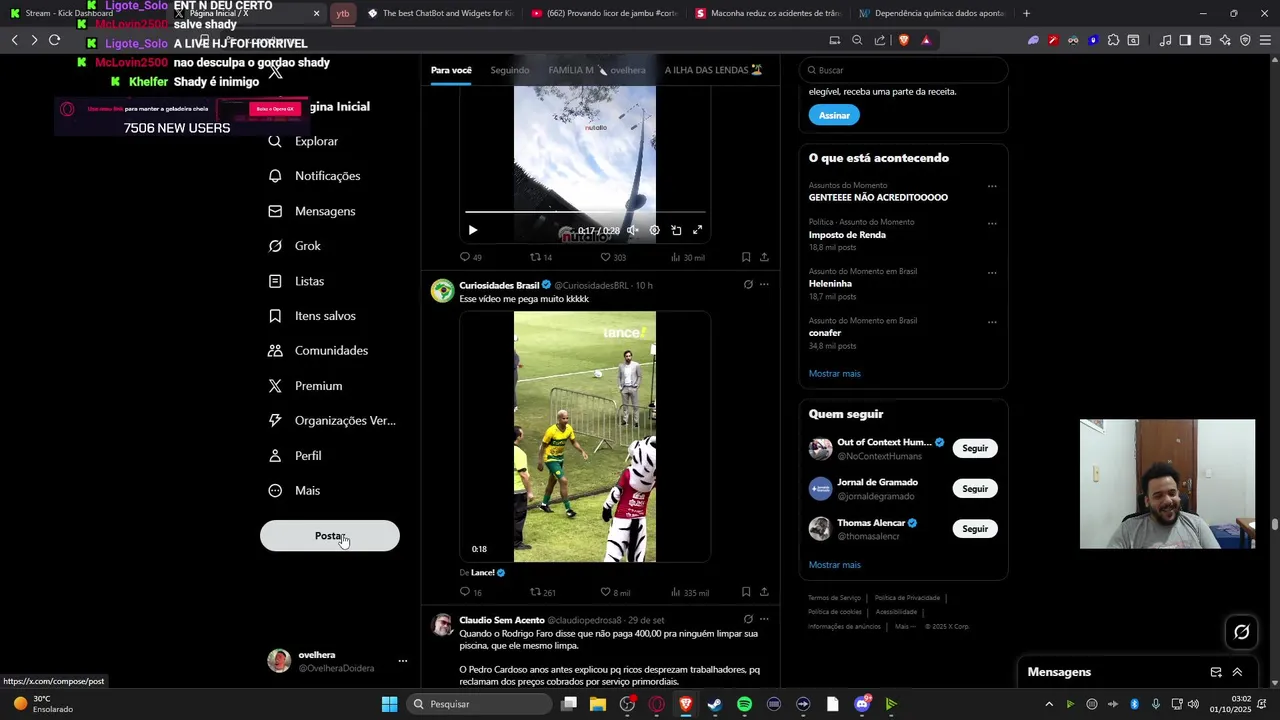Click the Postar button
Image resolution: width=1280 pixels, height=720 pixels.
pos(330,536)
